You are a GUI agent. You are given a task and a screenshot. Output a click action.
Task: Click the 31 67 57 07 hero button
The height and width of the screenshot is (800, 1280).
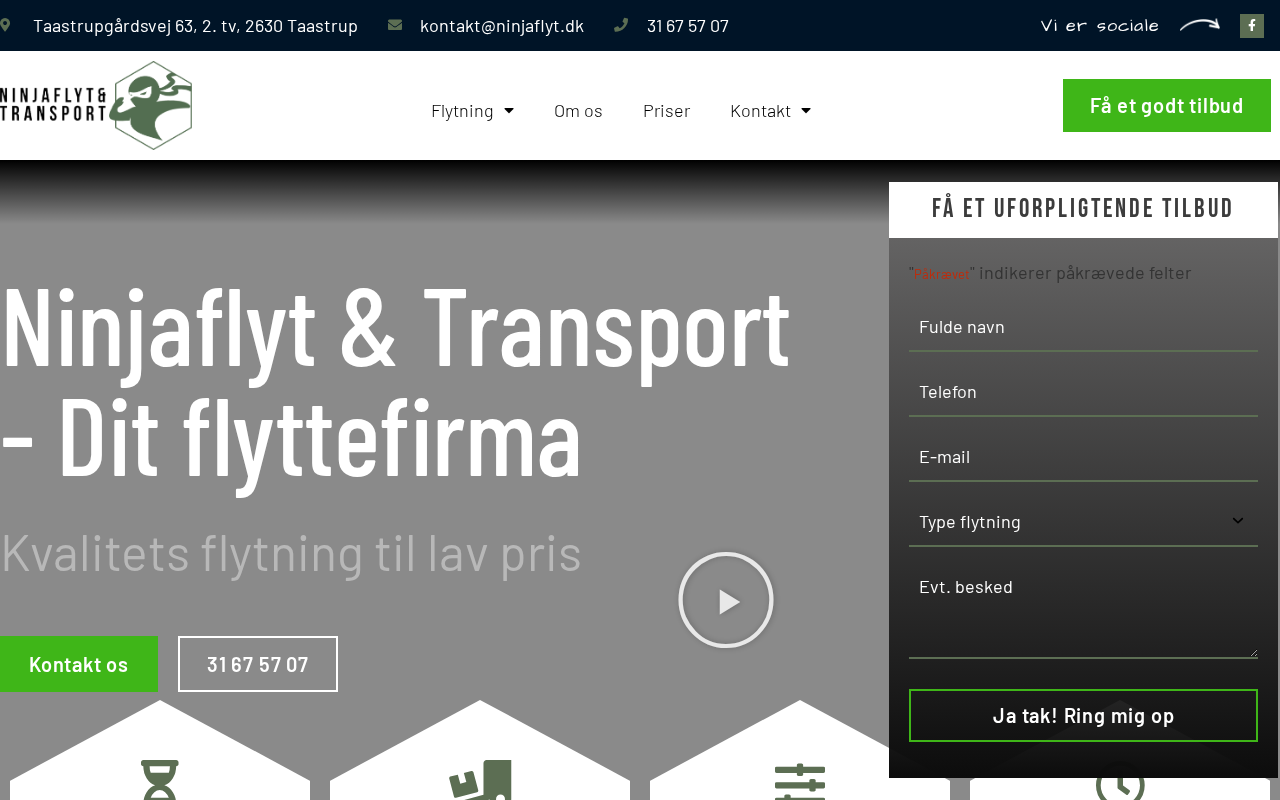258,664
